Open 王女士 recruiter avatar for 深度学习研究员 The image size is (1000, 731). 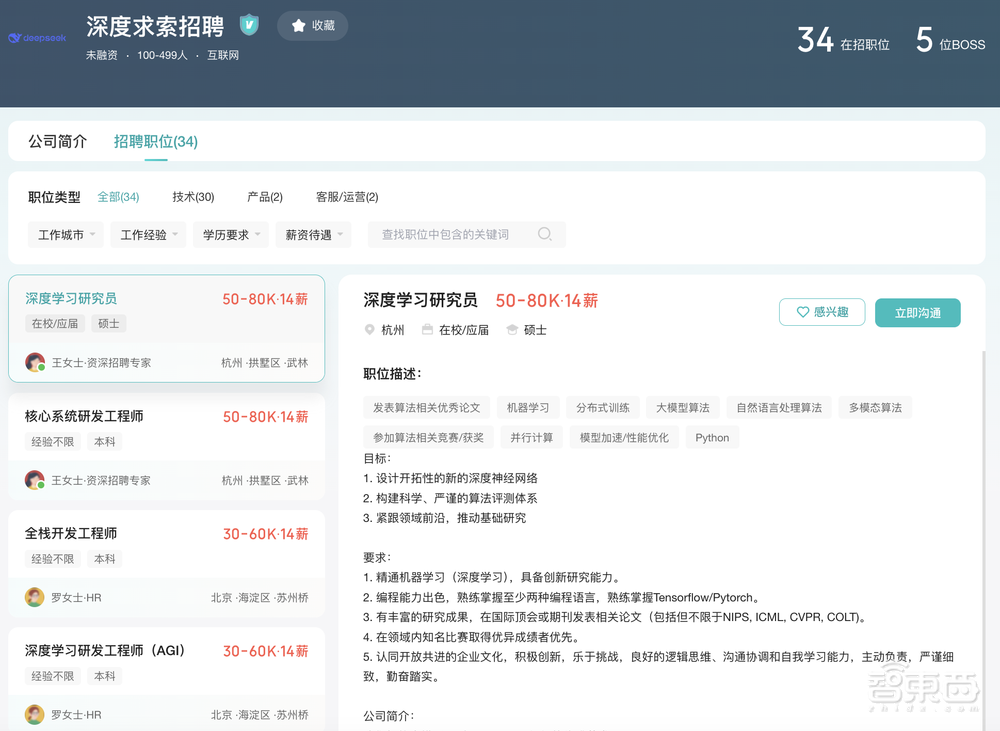point(35,361)
